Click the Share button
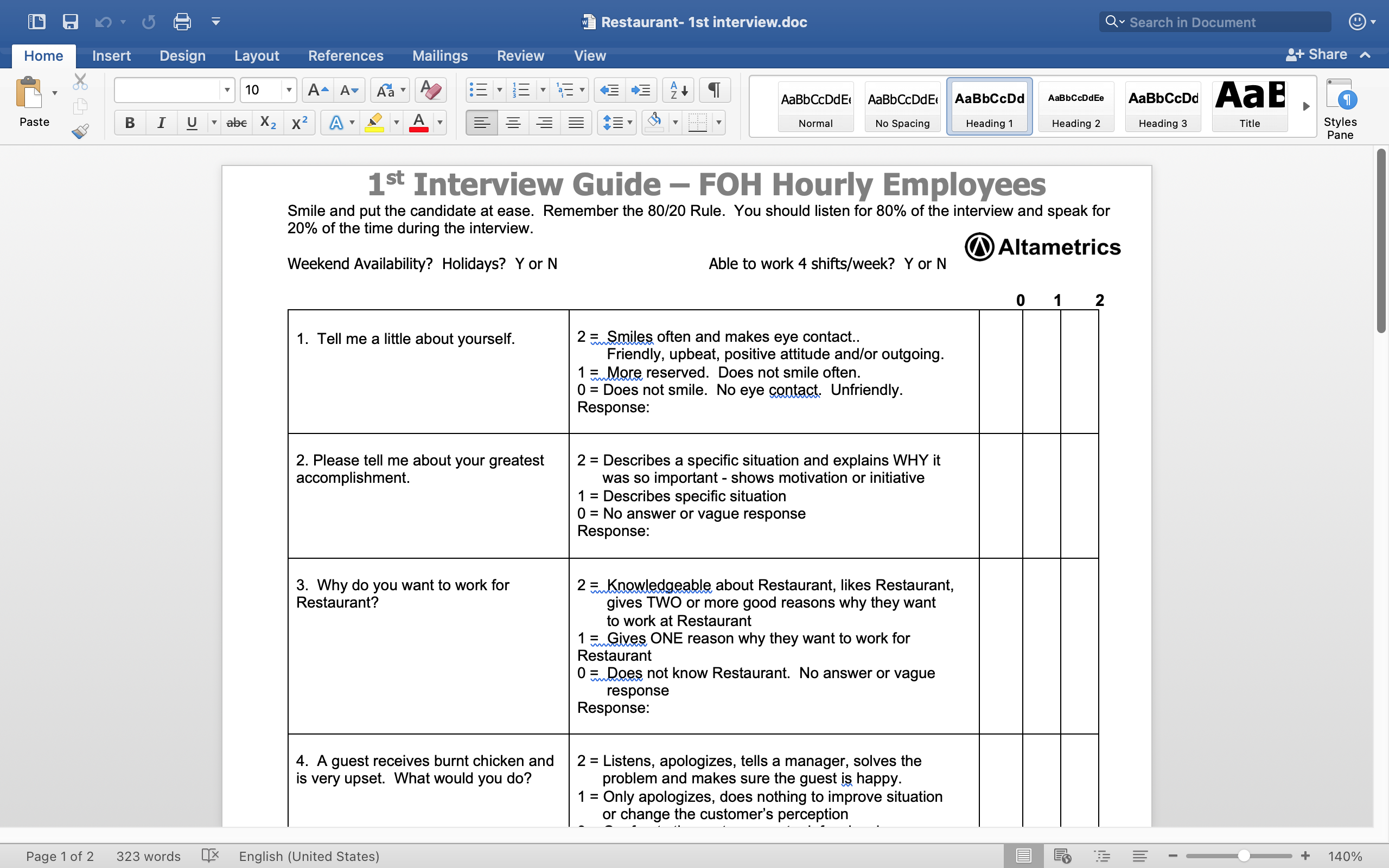Viewport: 1389px width, 868px height. coord(1316,55)
